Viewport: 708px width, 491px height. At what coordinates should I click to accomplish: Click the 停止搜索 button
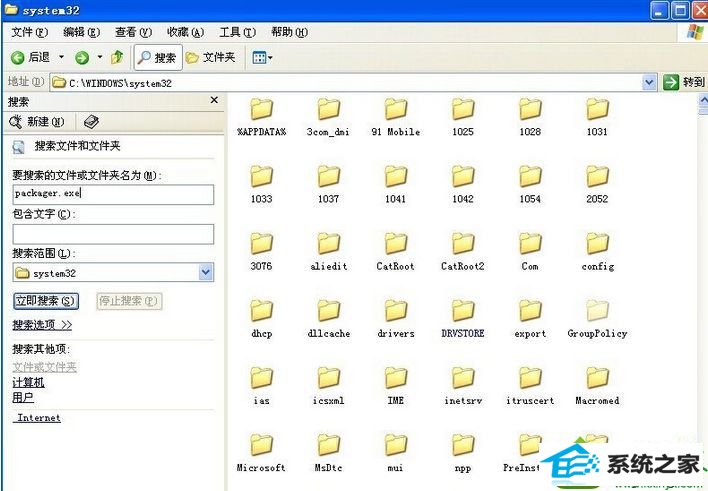point(129,301)
